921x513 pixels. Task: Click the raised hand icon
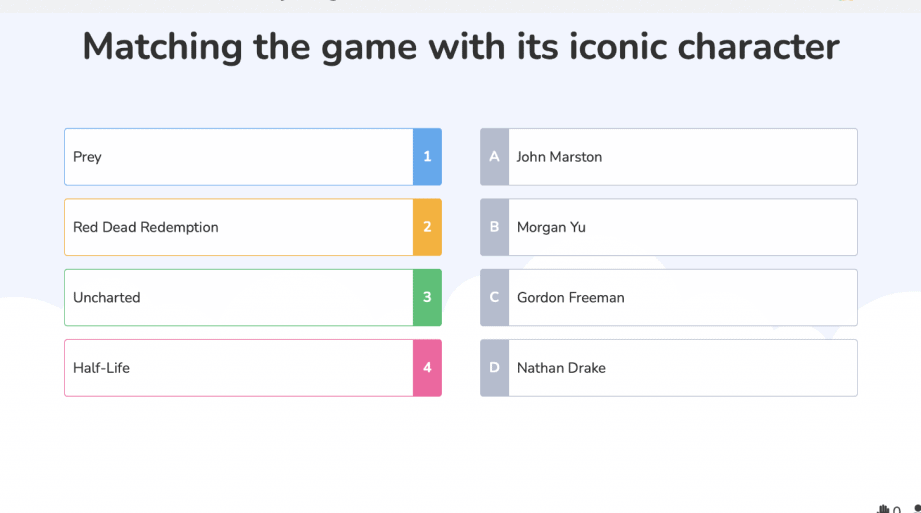[x=884, y=509]
